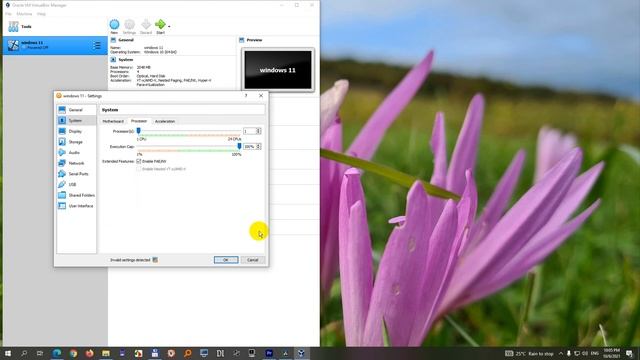Click the windows 11 preview thumbnail
The image size is (640, 360).
(x=278, y=70)
